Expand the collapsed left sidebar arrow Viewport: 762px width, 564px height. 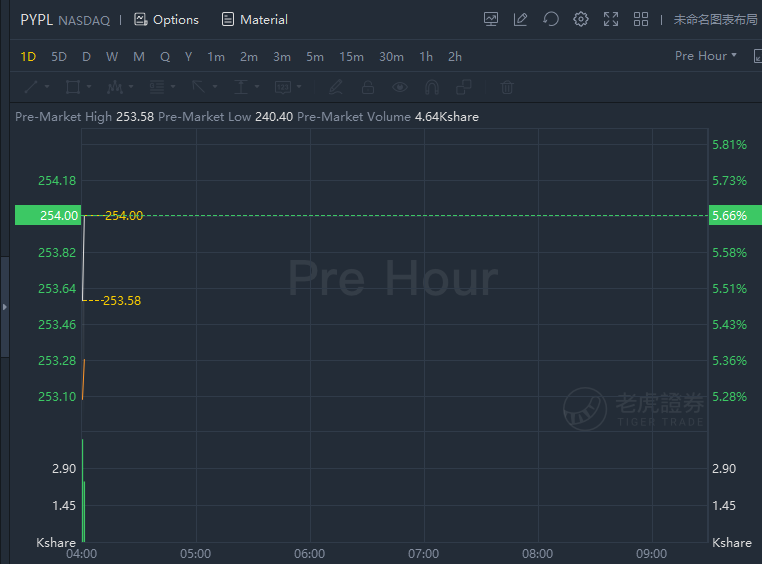4,307
